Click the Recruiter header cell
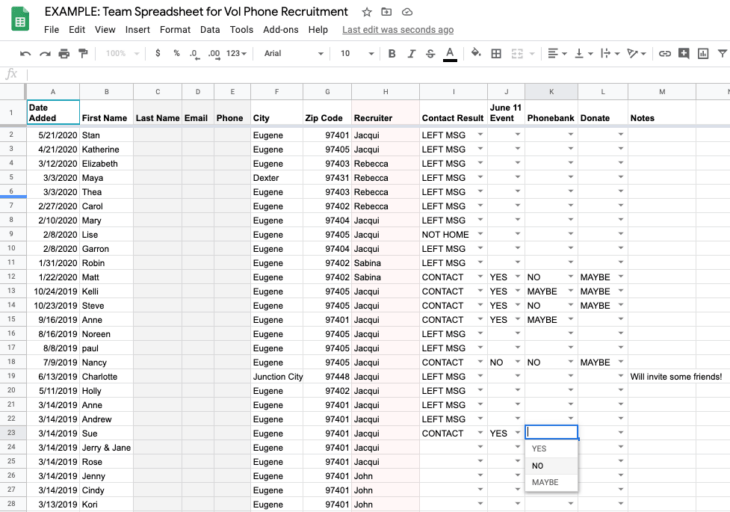The image size is (730, 512). 385,112
